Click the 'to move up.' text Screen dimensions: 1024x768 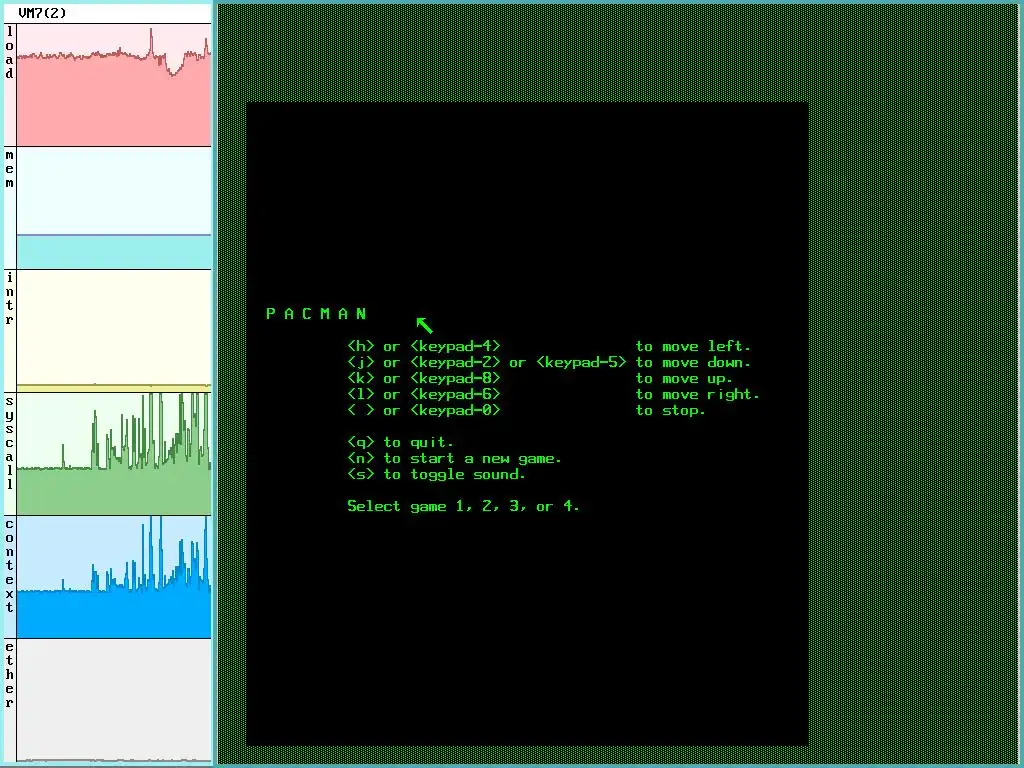(x=684, y=379)
